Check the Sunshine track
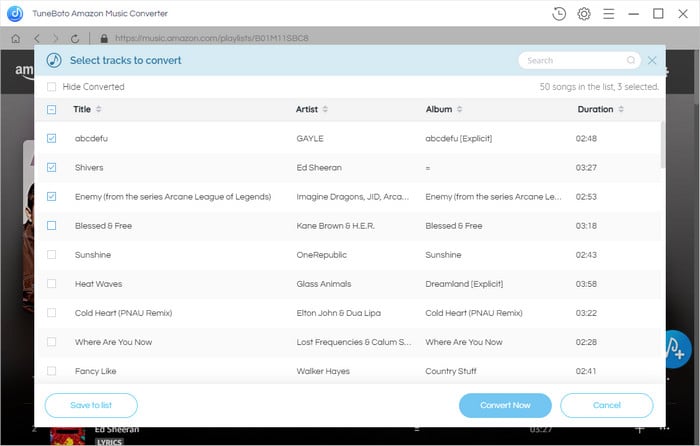This screenshot has width=700, height=446. 51,254
